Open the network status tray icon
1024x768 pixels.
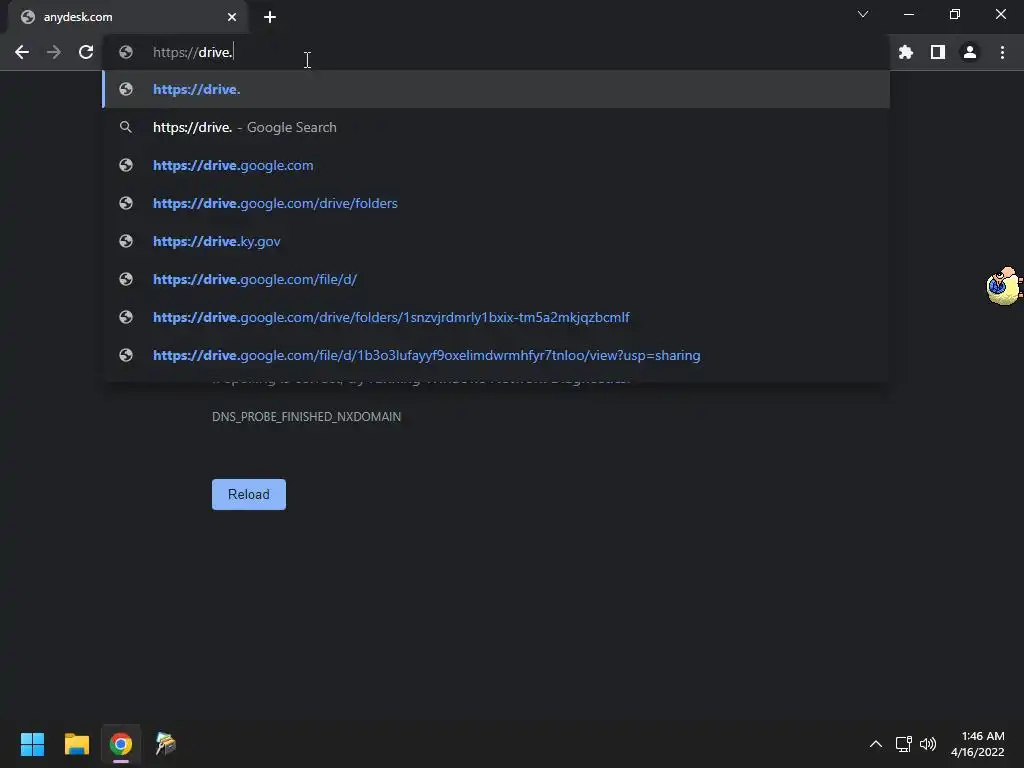pos(904,744)
